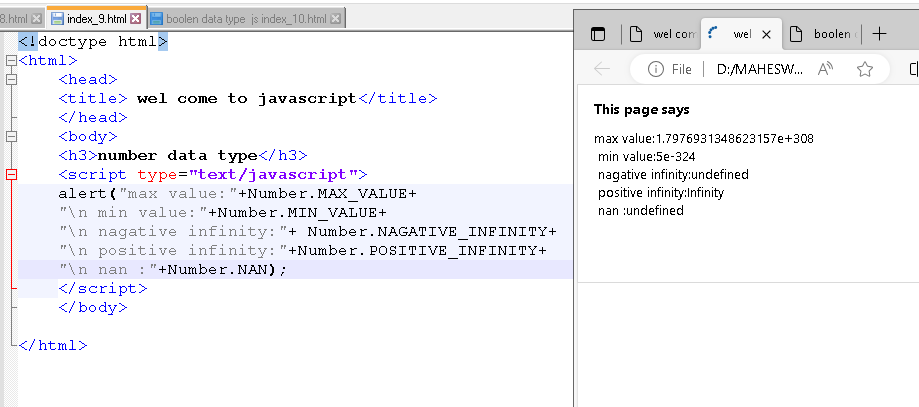Screen dimensions: 919x407
Task: Collapse the red <script> fold marker
Action: click(x=12, y=175)
